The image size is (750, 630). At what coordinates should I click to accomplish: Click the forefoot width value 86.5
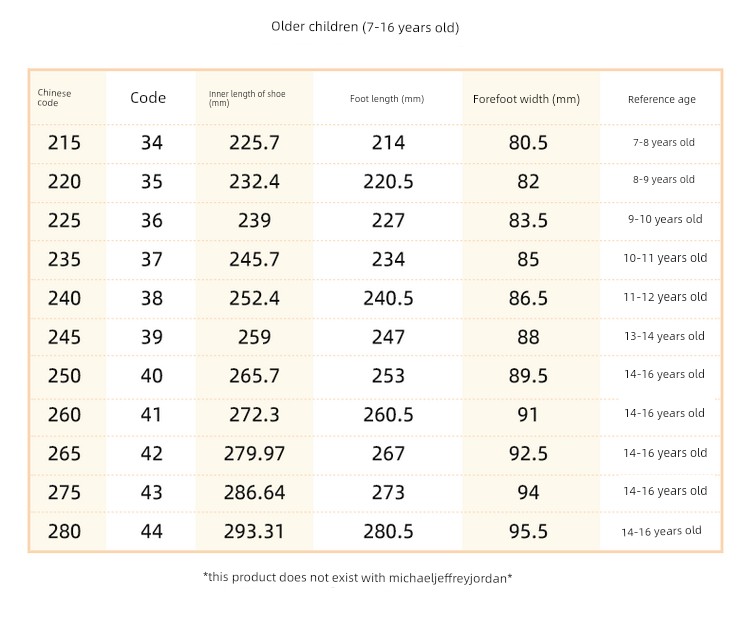528,298
